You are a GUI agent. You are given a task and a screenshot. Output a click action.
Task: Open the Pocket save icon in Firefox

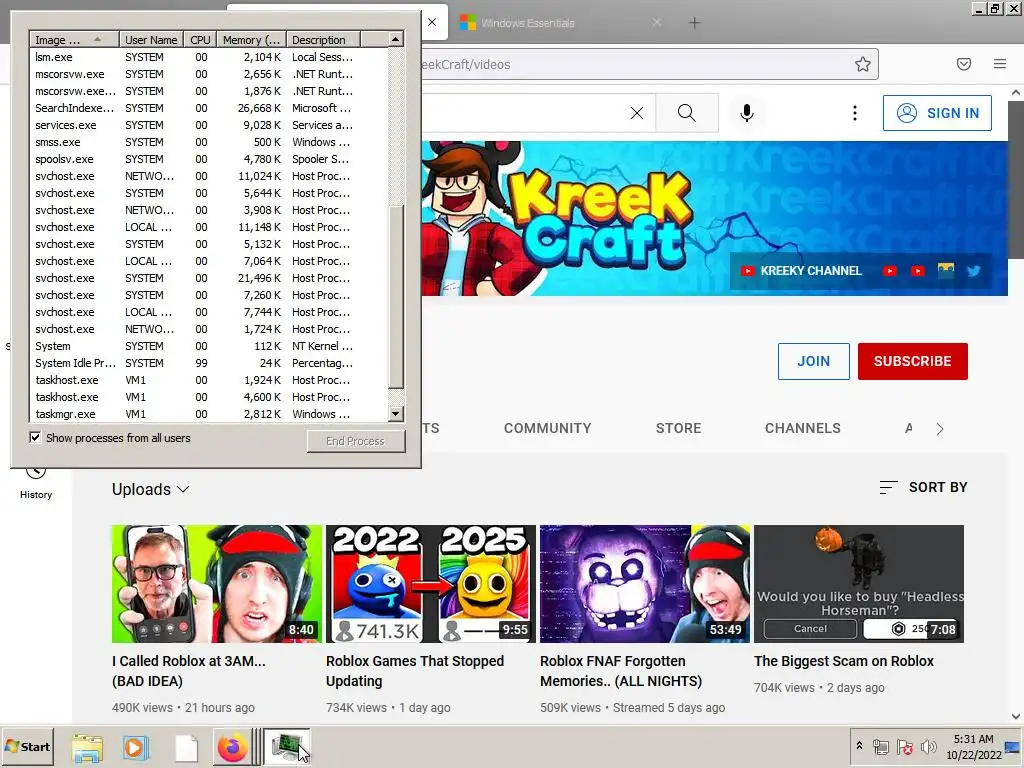pyautogui.click(x=964, y=64)
